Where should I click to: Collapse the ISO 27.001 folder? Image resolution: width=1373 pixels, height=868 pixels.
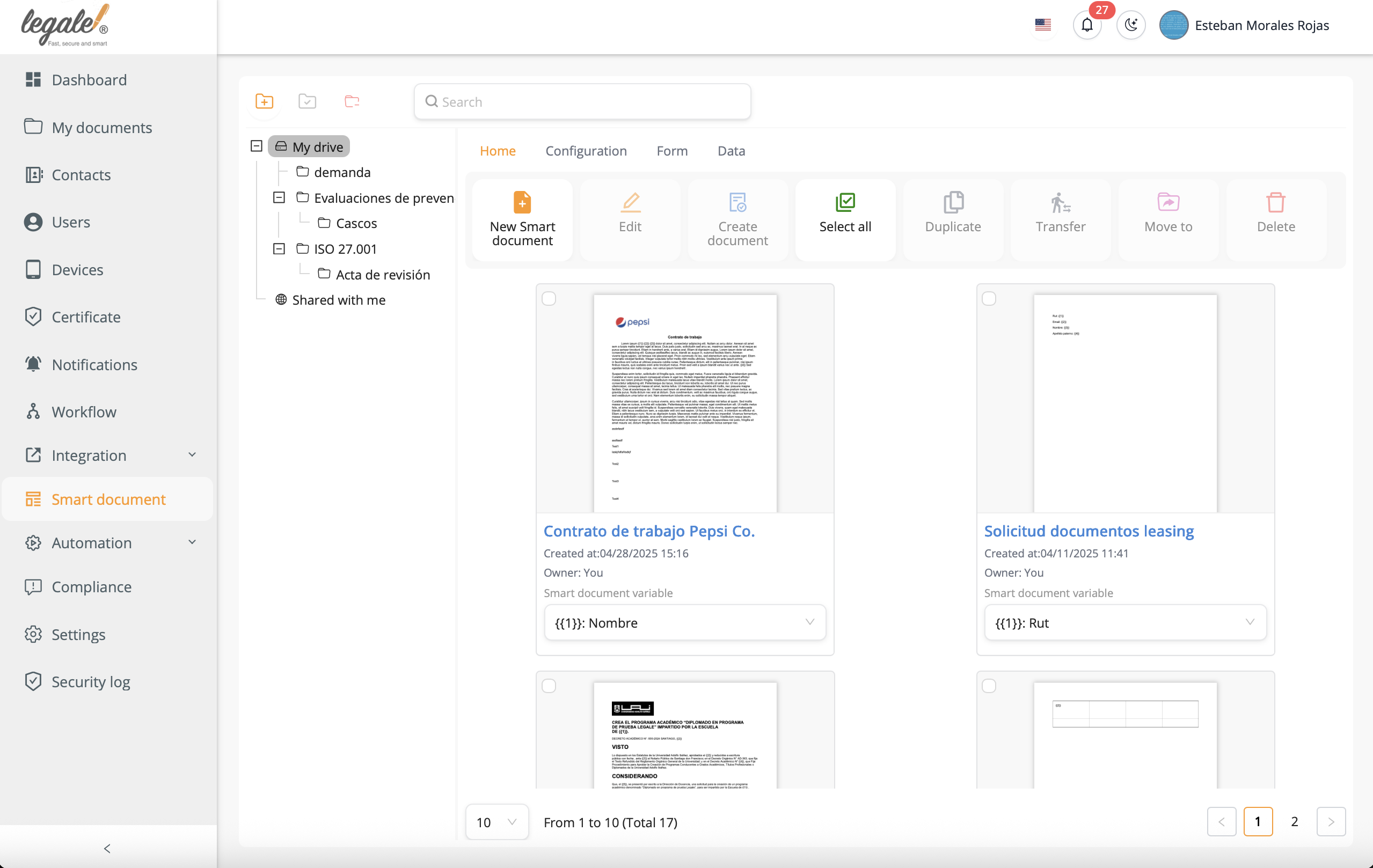pyautogui.click(x=279, y=248)
